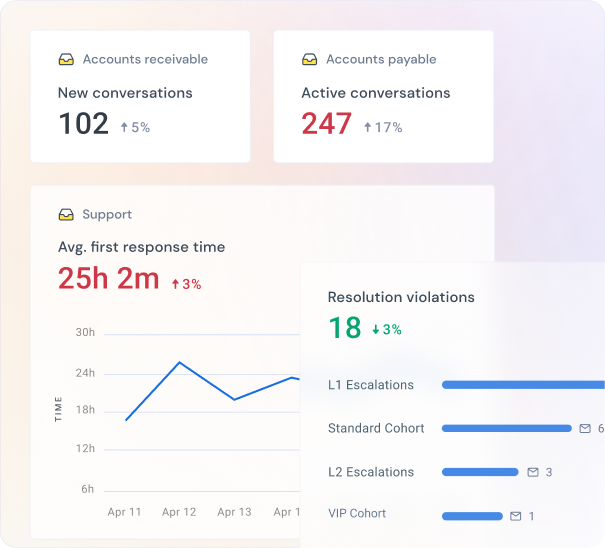Click the Apr 13 x-axis label
Image resolution: width=605 pixels, height=548 pixels.
[234, 512]
